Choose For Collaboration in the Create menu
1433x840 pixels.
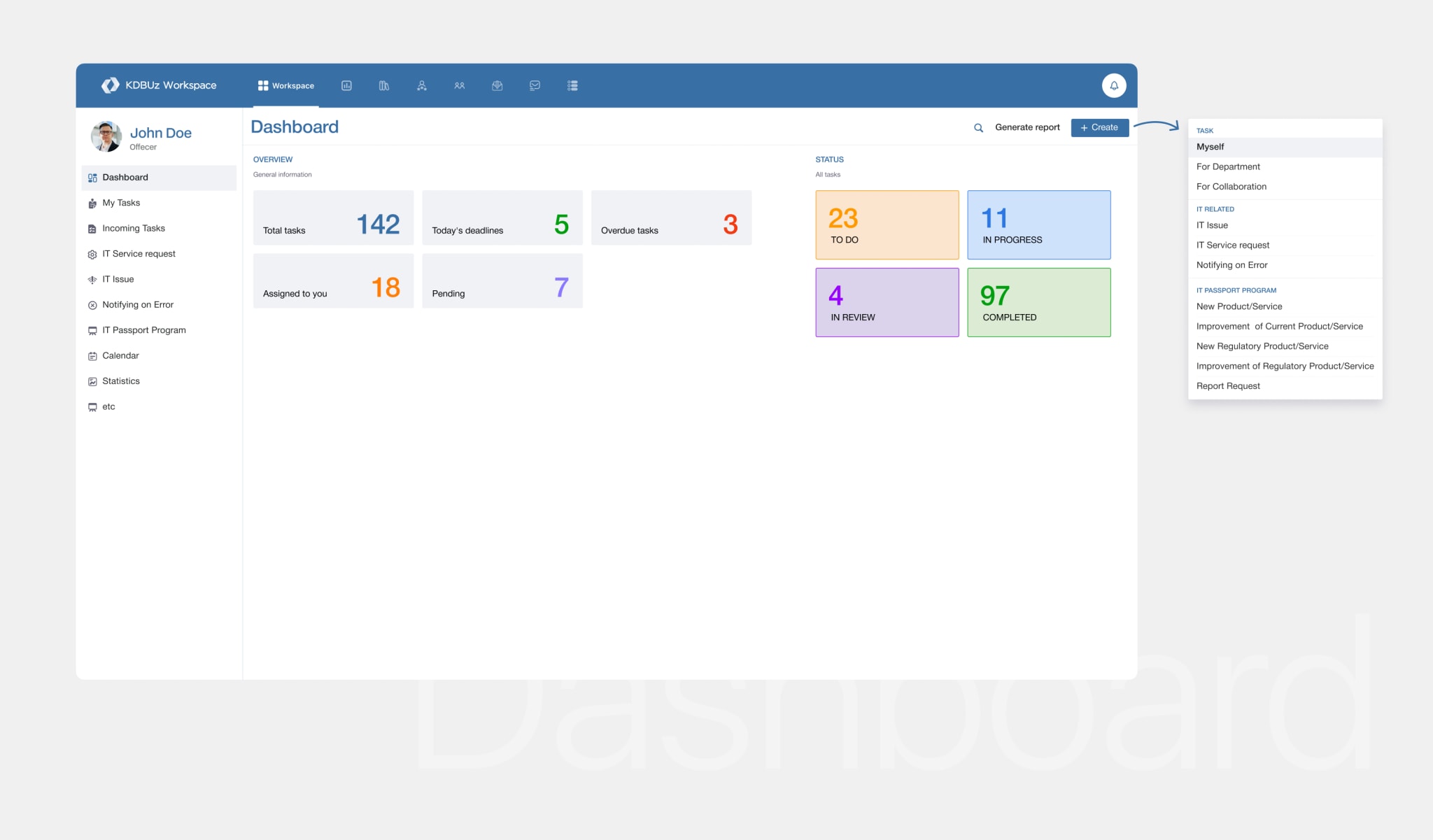coord(1285,187)
